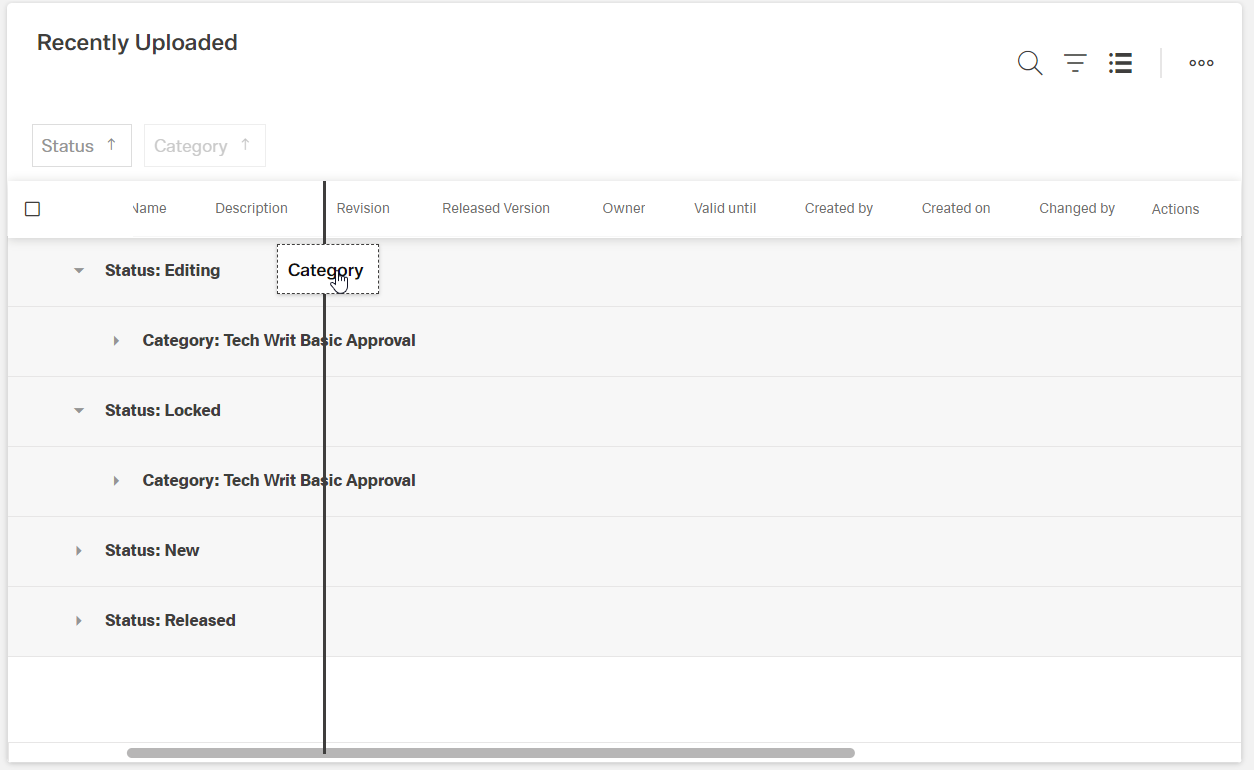Expand Category row under Status: Locked
The height and width of the screenshot is (770, 1254).
coord(116,481)
